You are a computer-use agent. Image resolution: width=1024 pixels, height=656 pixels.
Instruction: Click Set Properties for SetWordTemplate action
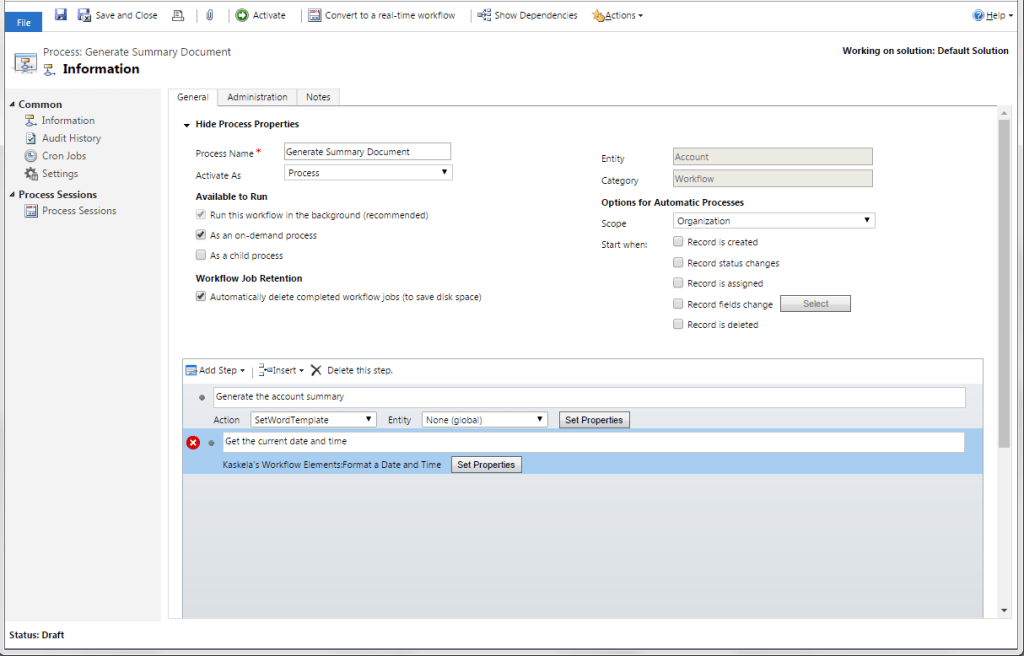pos(594,419)
